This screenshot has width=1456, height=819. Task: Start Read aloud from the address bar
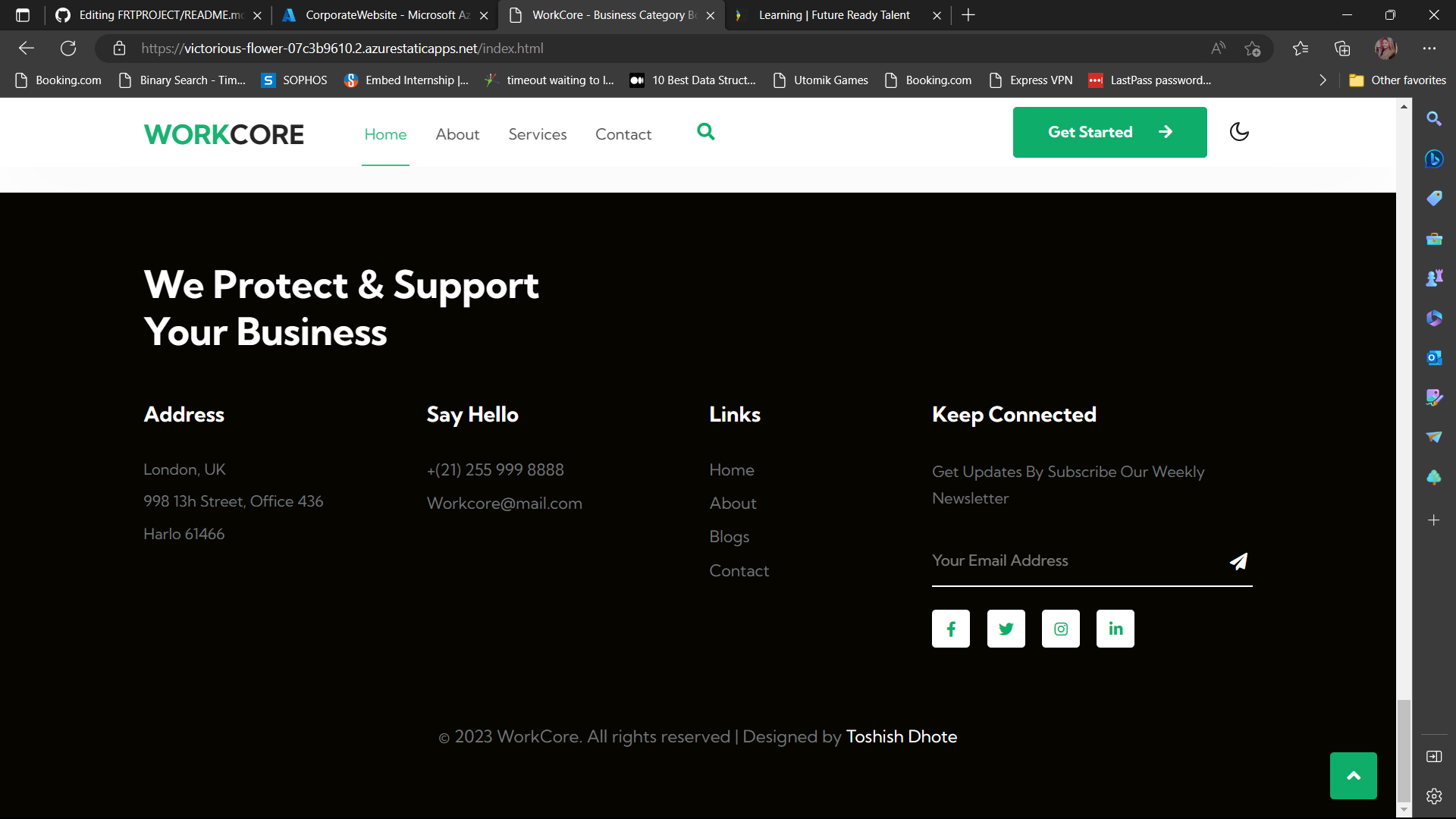[x=1218, y=48]
